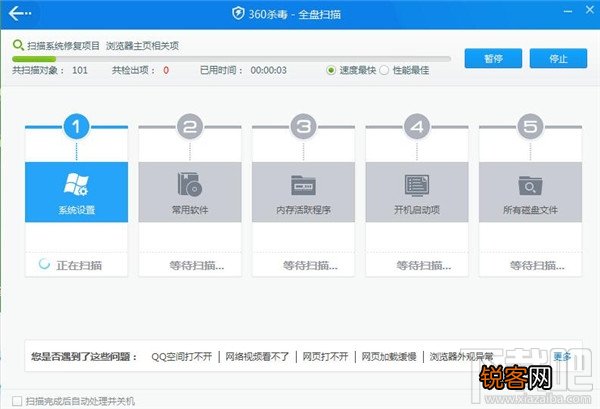Click 等待扫描 status under 开机启动项
This screenshot has width=600, height=409.
pos(424,265)
